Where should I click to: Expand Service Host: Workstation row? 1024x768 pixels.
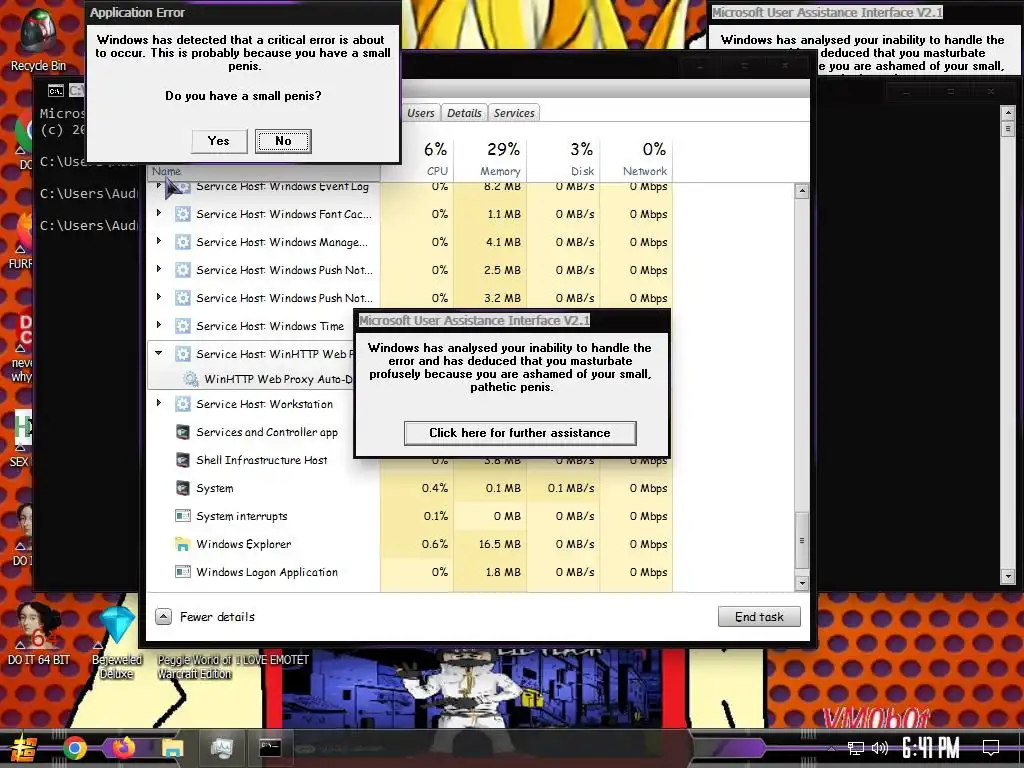[x=159, y=403]
